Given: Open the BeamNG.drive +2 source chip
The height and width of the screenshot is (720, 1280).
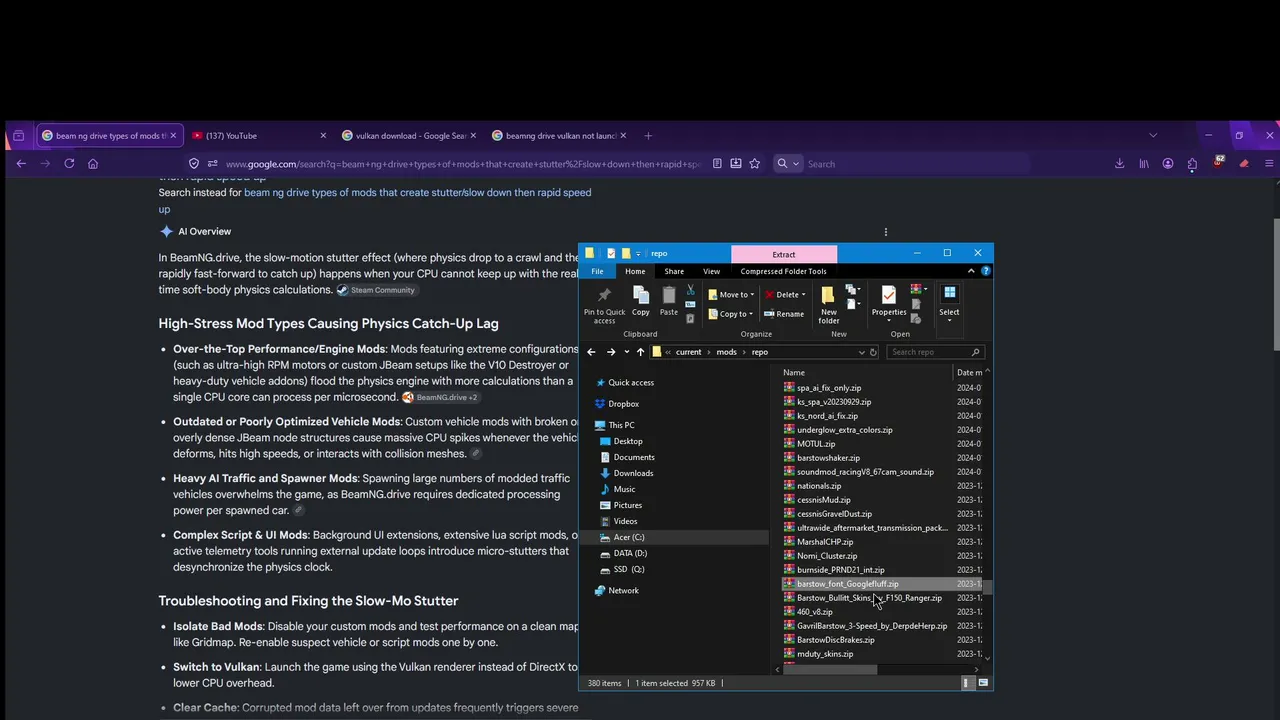Looking at the screenshot, I should [440, 397].
